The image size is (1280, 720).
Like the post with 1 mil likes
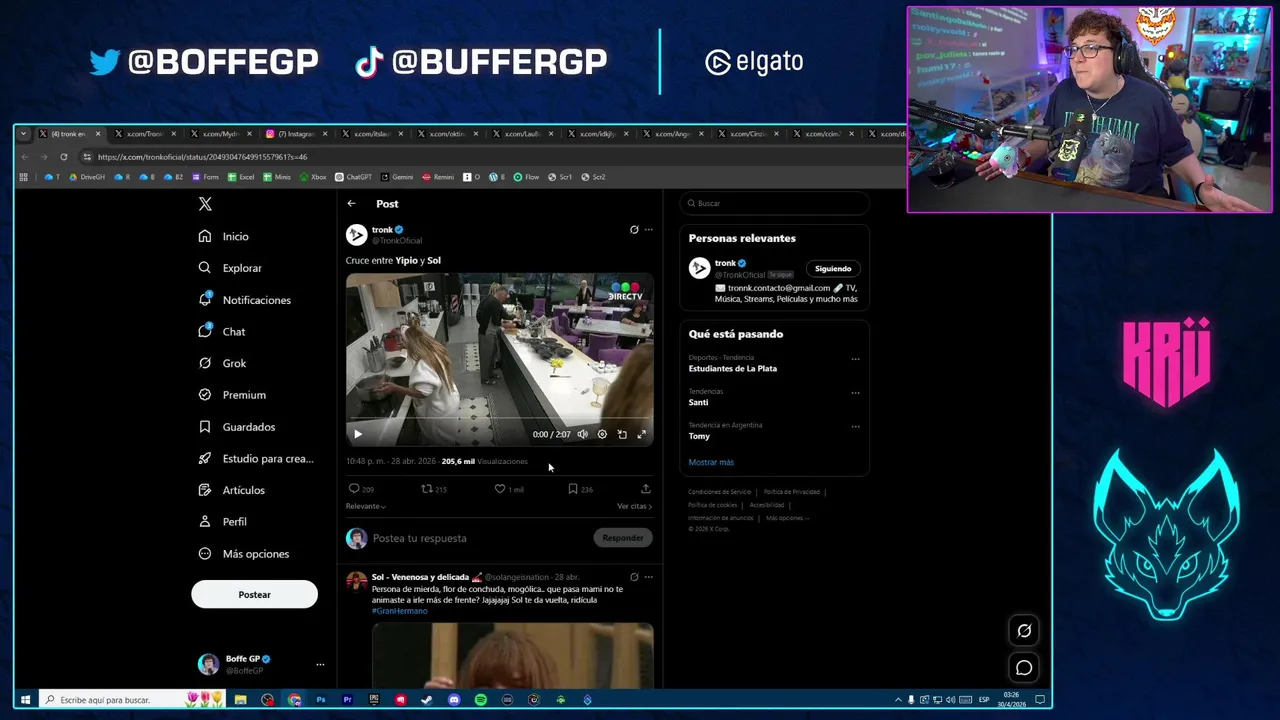(x=500, y=489)
